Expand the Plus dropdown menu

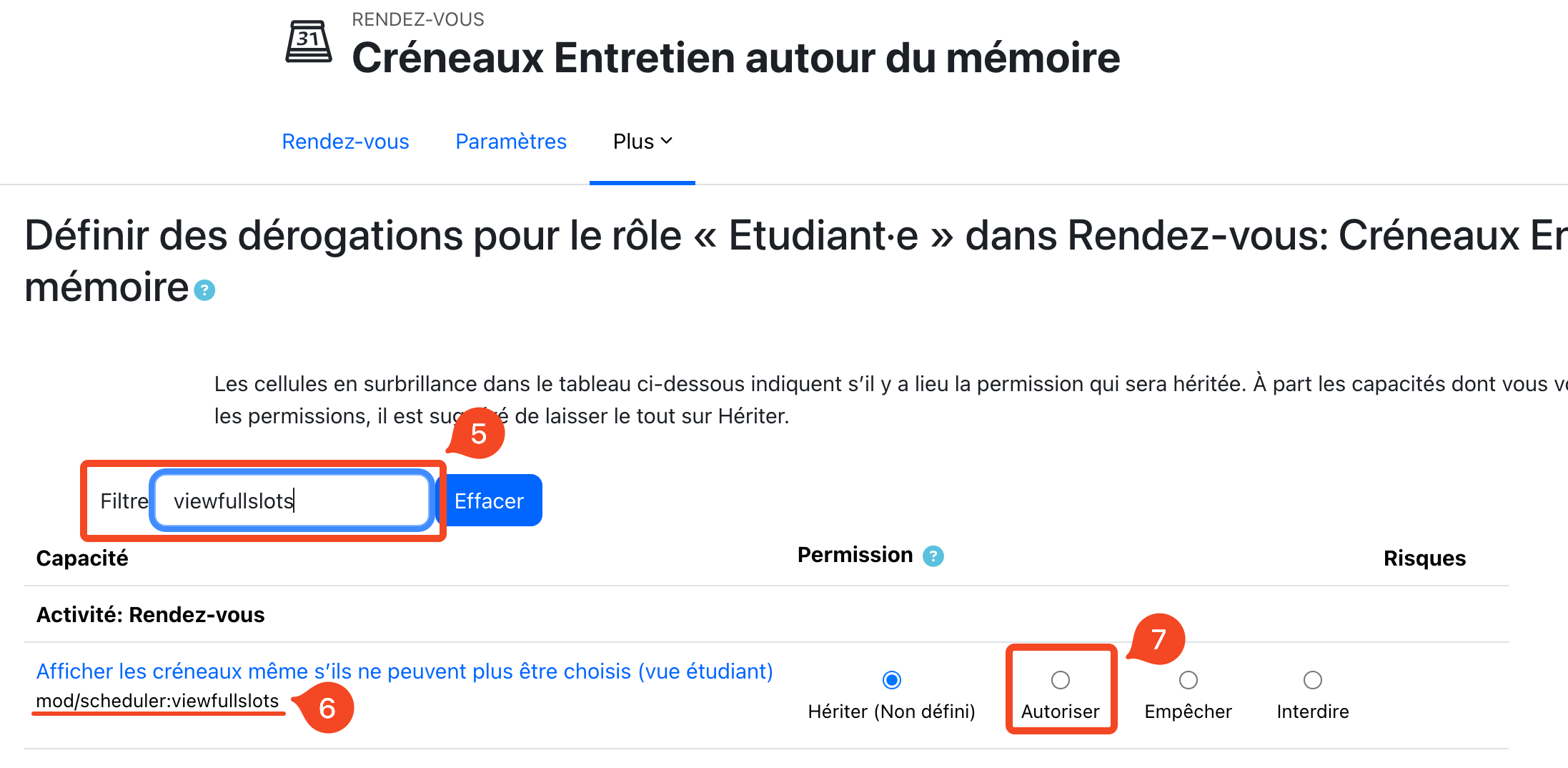pos(642,142)
